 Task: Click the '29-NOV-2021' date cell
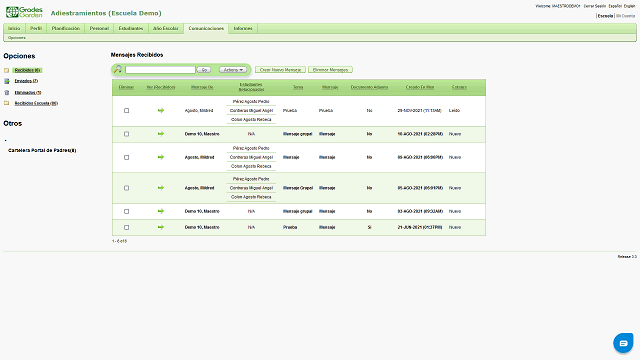(420, 111)
